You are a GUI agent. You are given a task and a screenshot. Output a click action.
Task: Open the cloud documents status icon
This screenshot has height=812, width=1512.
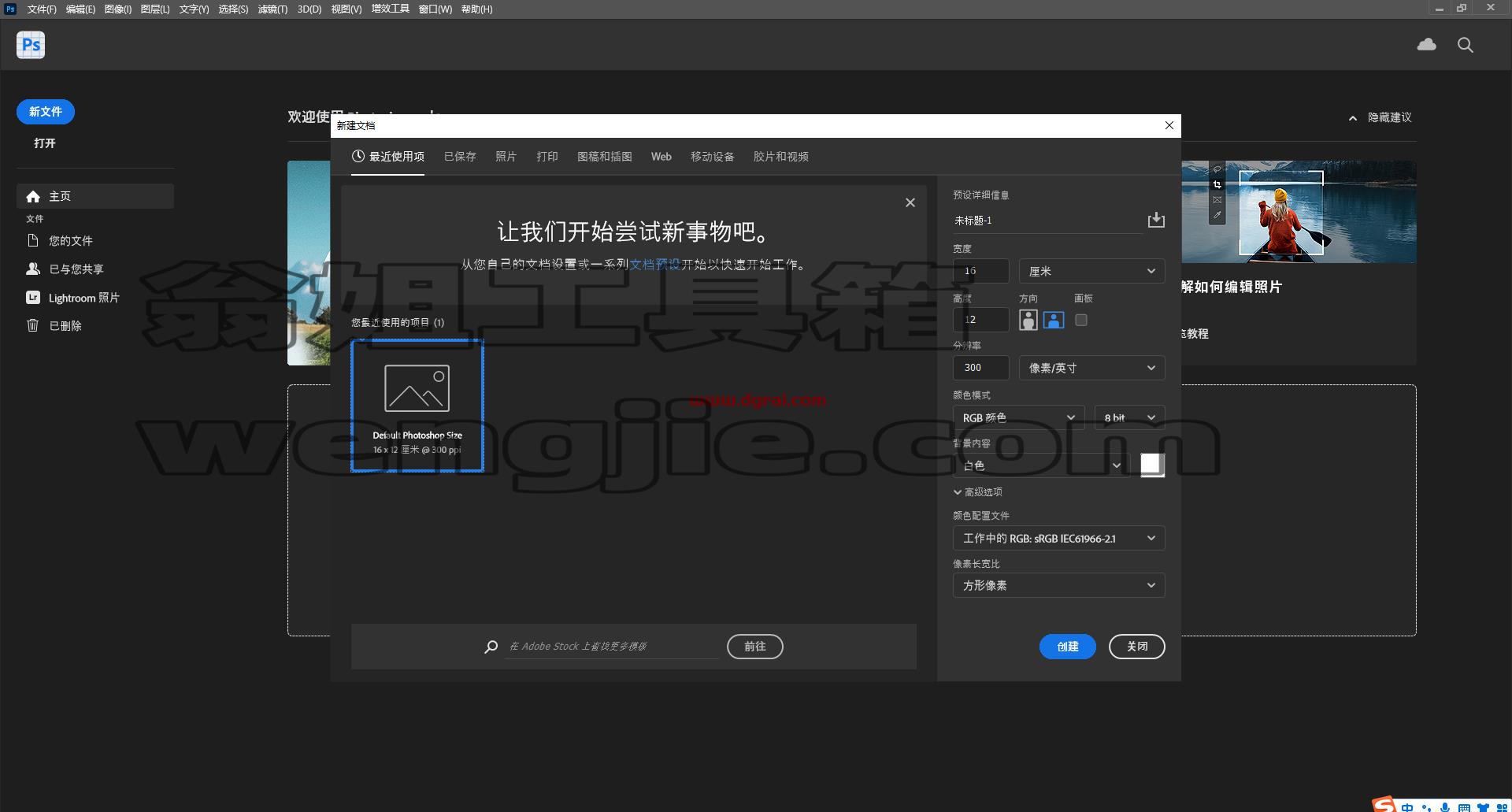pyautogui.click(x=1426, y=45)
